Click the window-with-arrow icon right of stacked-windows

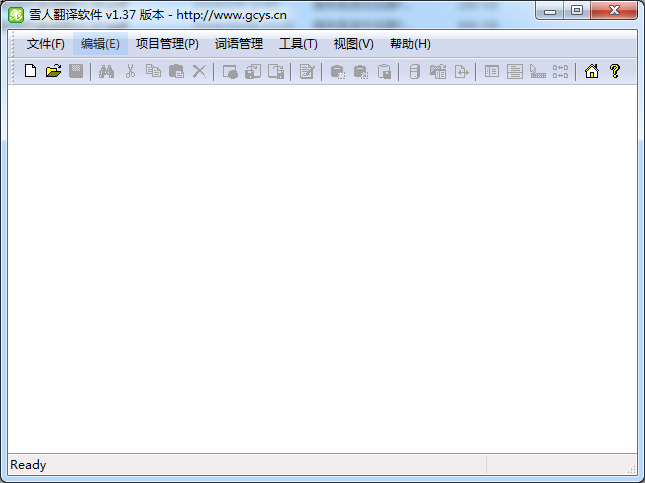click(276, 71)
